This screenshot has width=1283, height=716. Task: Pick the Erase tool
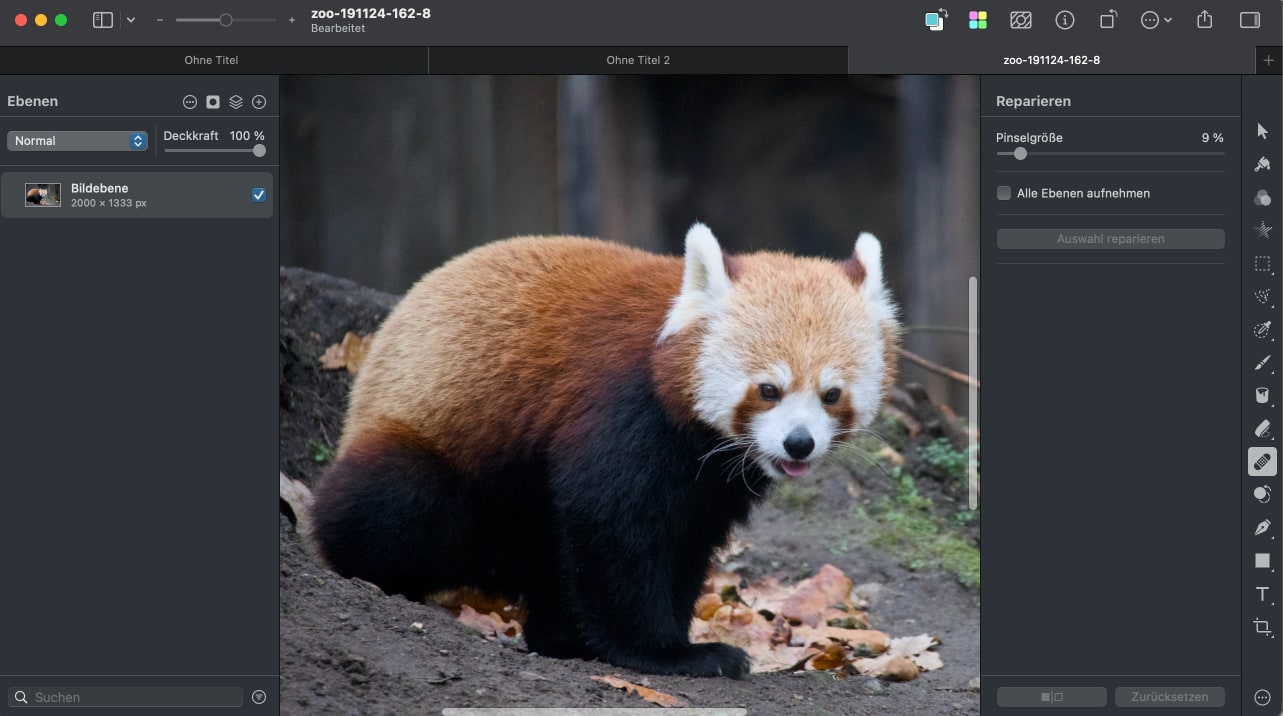coord(1262,428)
